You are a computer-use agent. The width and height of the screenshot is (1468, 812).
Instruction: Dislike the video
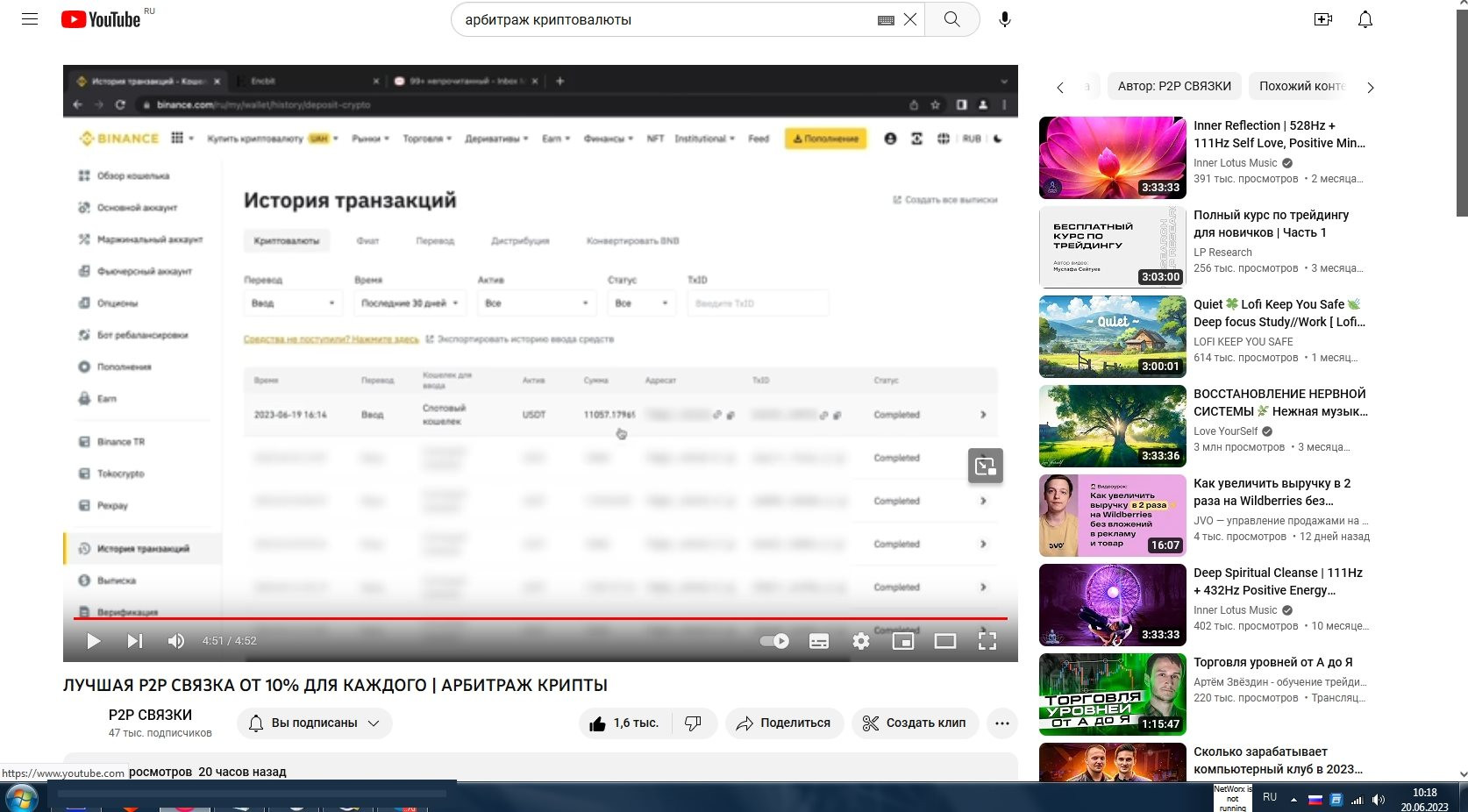tap(694, 723)
